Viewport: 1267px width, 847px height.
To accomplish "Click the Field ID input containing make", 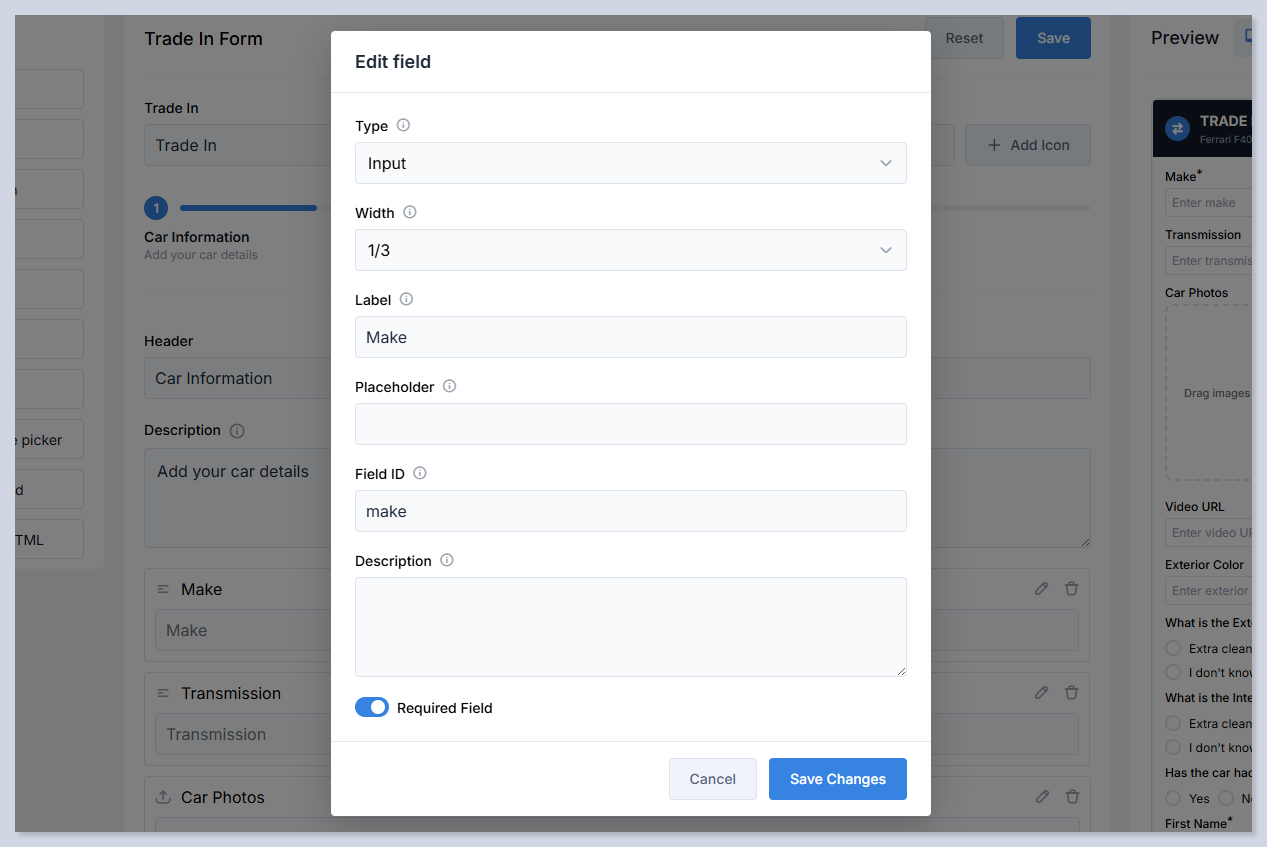I will [x=630, y=511].
